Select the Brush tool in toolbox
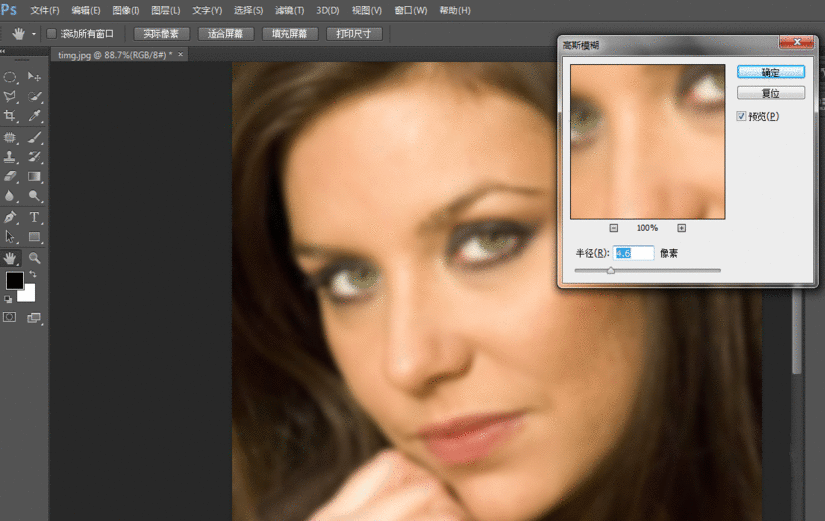825x521 pixels. click(x=35, y=137)
